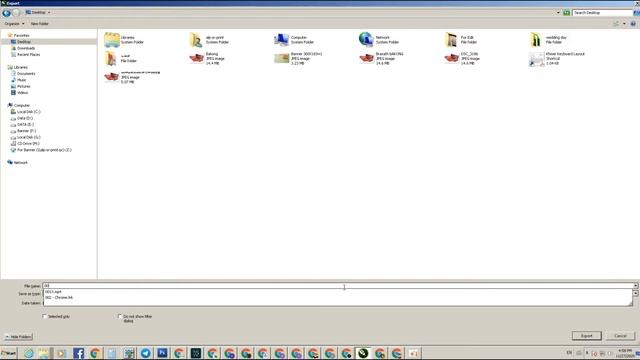640x360 pixels.
Task: Open the Save as type dropdown
Action: coord(636,293)
